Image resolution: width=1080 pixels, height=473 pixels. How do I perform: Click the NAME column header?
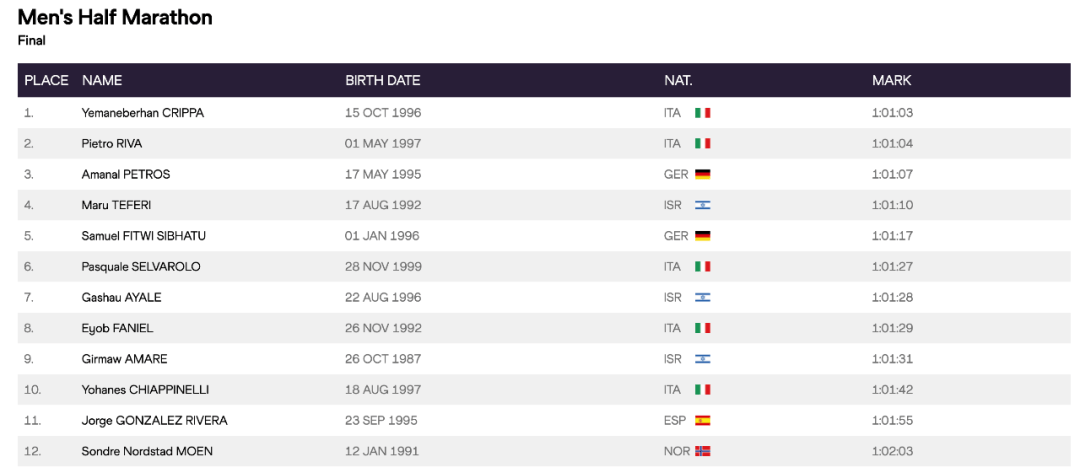tap(102, 80)
